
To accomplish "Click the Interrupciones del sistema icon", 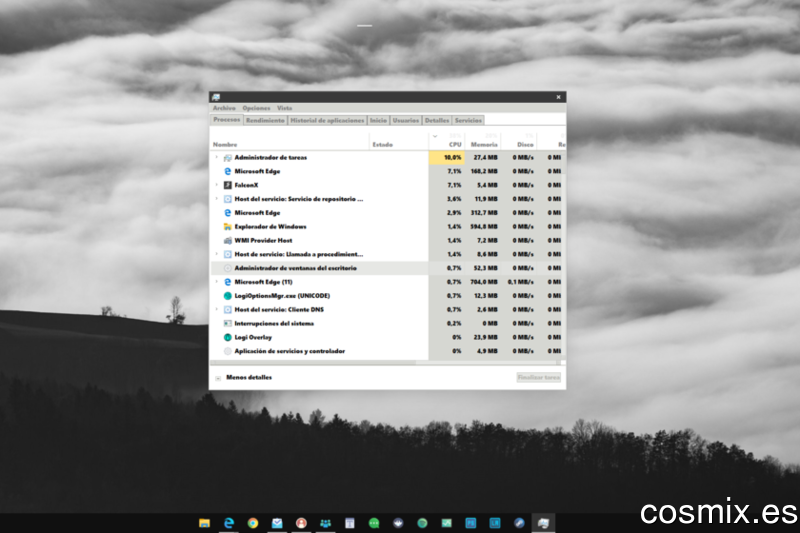I will click(x=228, y=323).
